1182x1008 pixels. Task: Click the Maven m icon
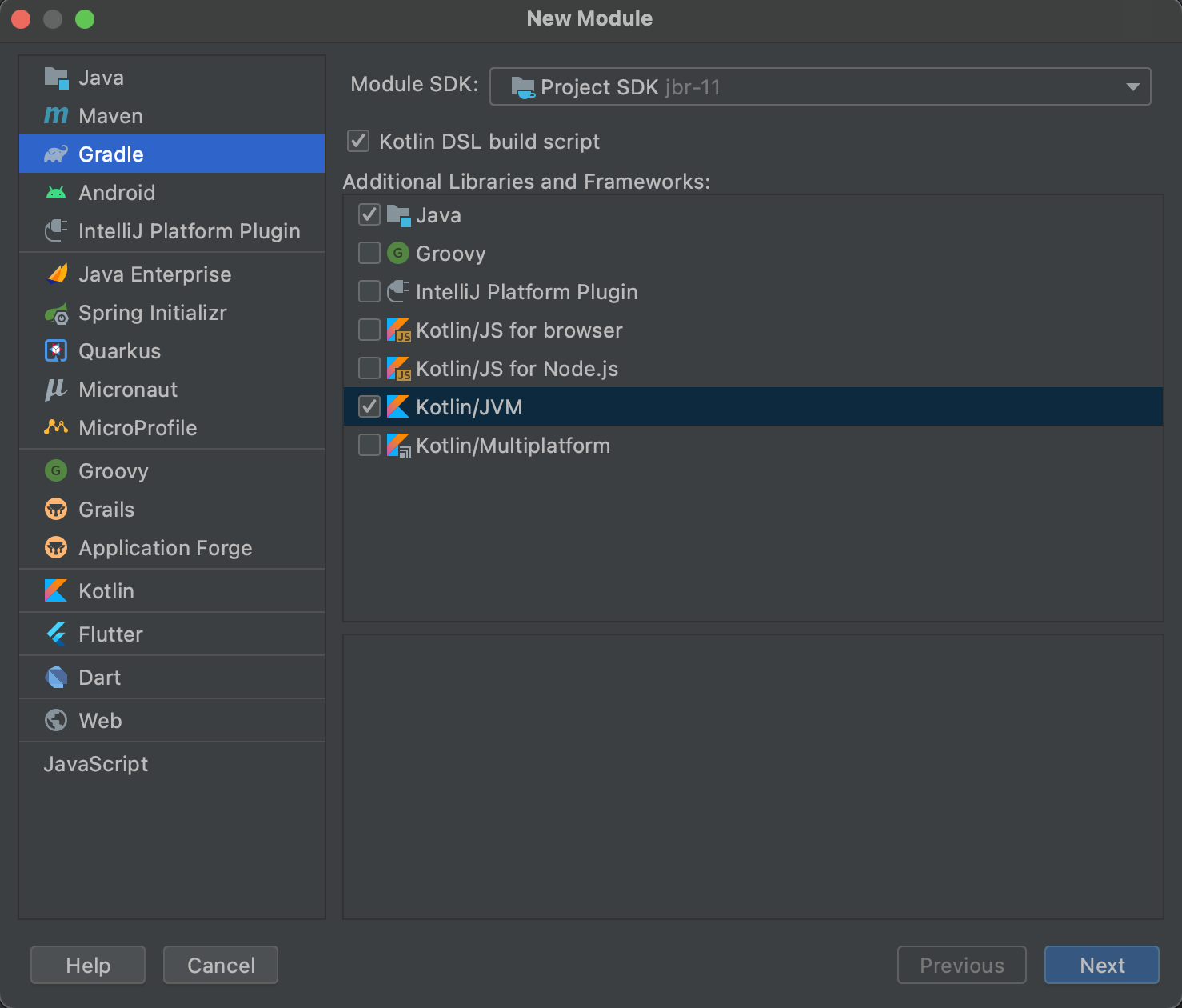[56, 116]
